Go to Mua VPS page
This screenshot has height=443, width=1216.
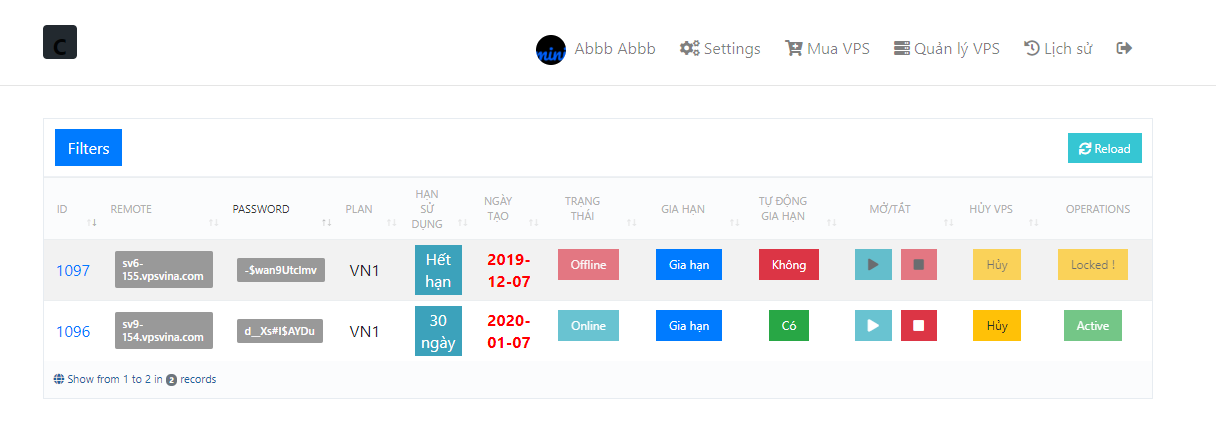tap(828, 48)
